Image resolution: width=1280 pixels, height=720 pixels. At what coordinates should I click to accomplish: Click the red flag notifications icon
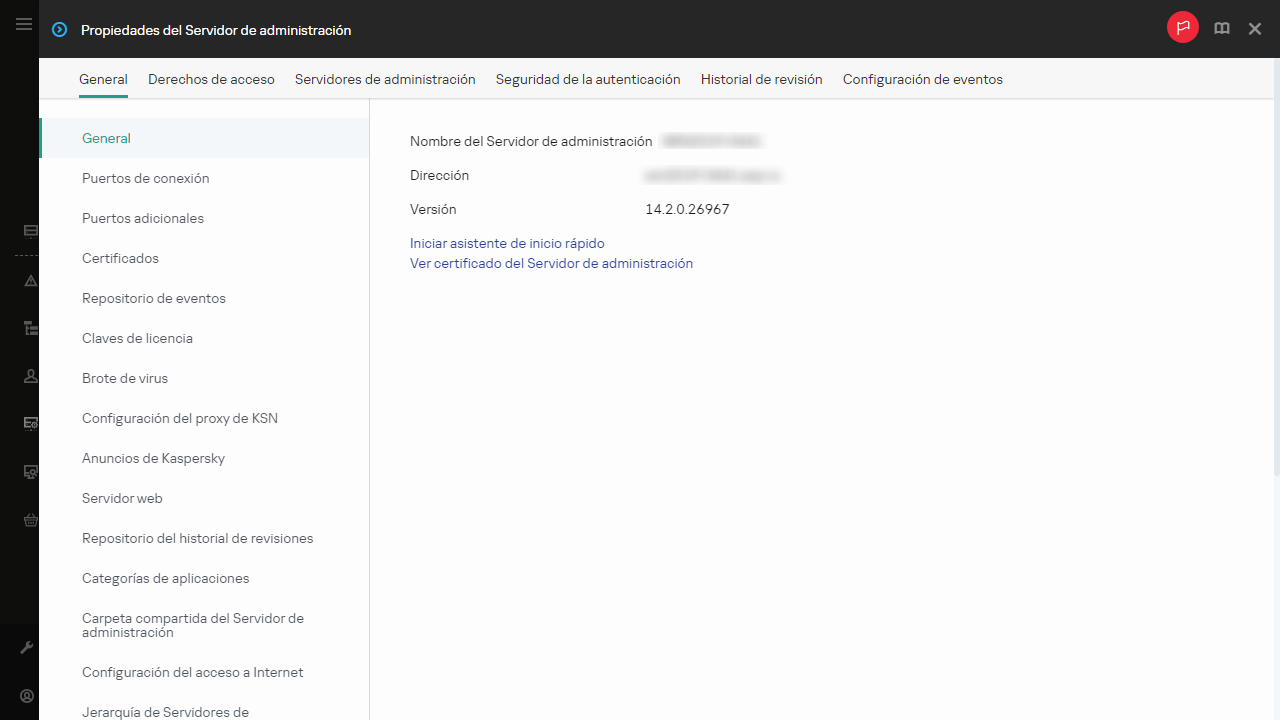tap(1182, 28)
